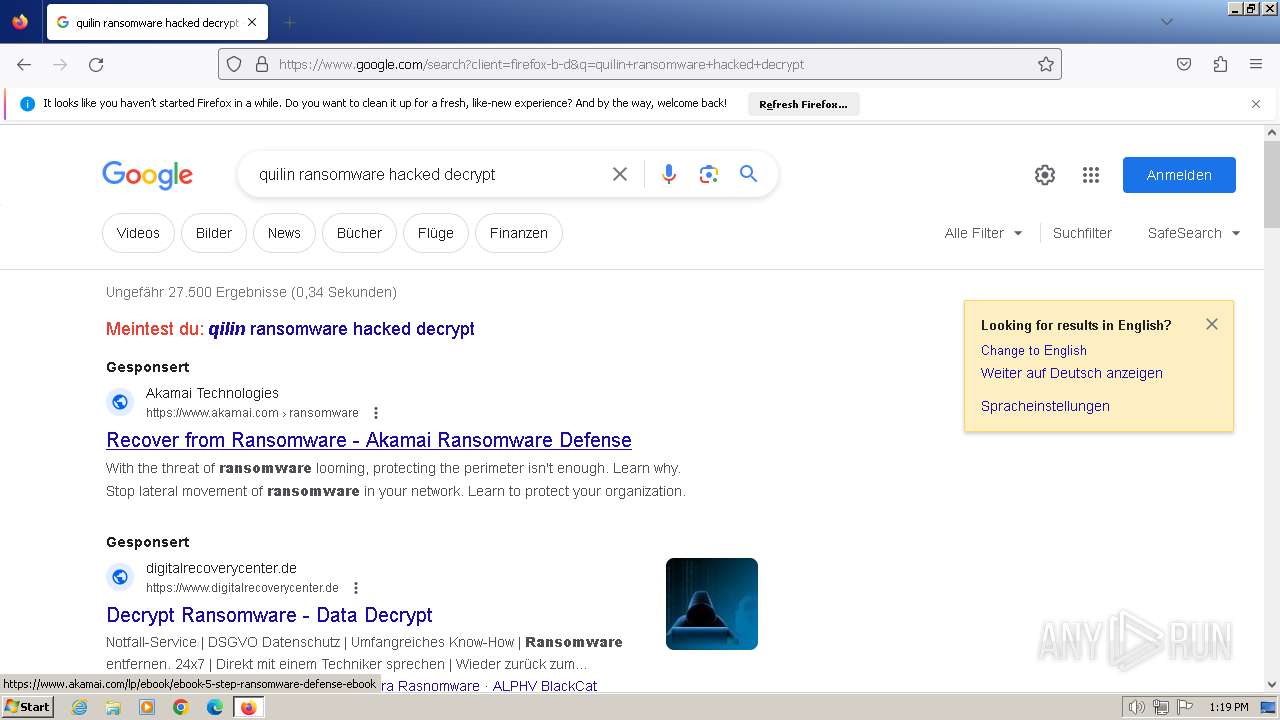
Task: Go to Google homepage via logo
Action: click(x=147, y=175)
